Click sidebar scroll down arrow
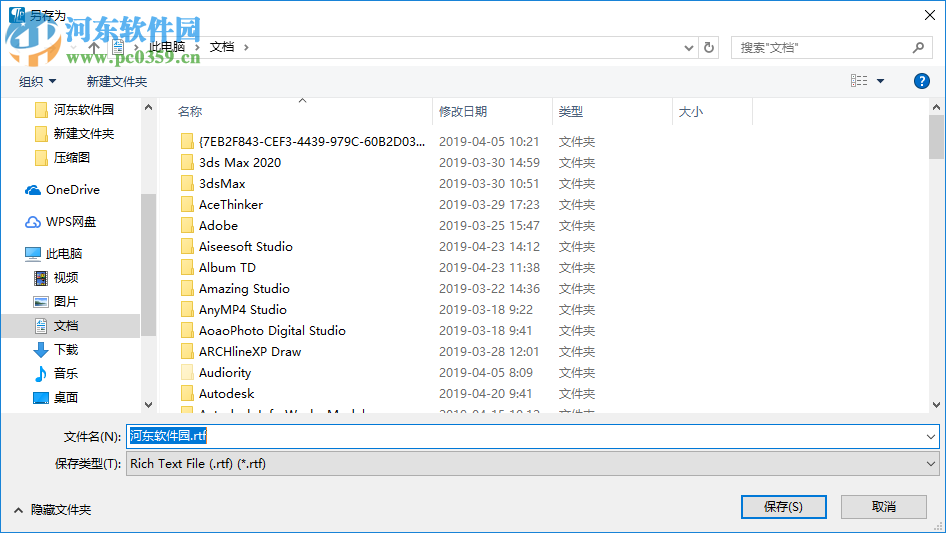The image size is (946, 533). [148, 404]
